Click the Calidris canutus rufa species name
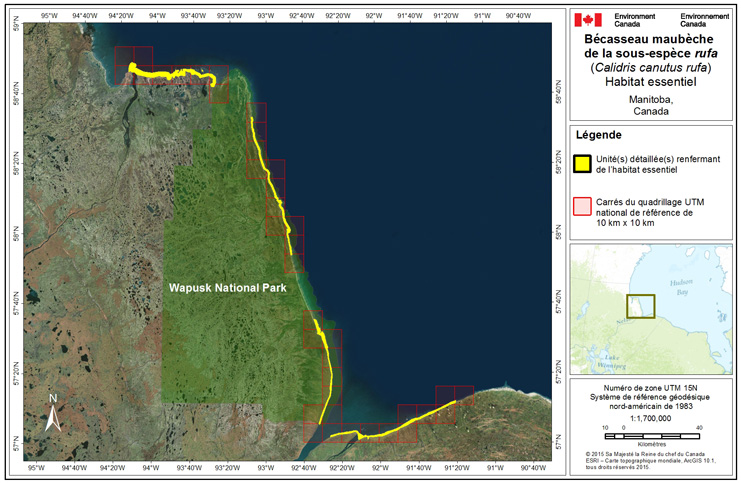 [650, 67]
